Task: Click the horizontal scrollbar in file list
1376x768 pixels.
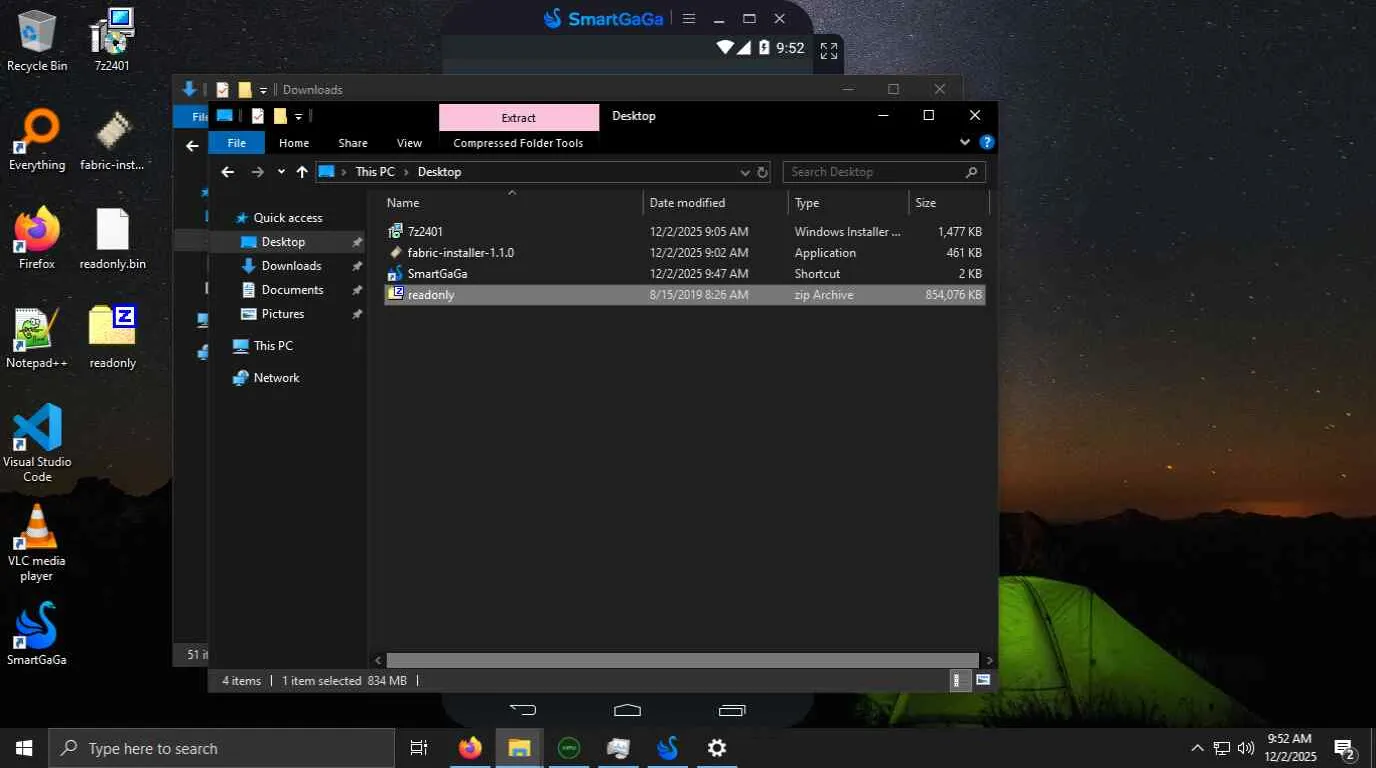Action: [683, 660]
